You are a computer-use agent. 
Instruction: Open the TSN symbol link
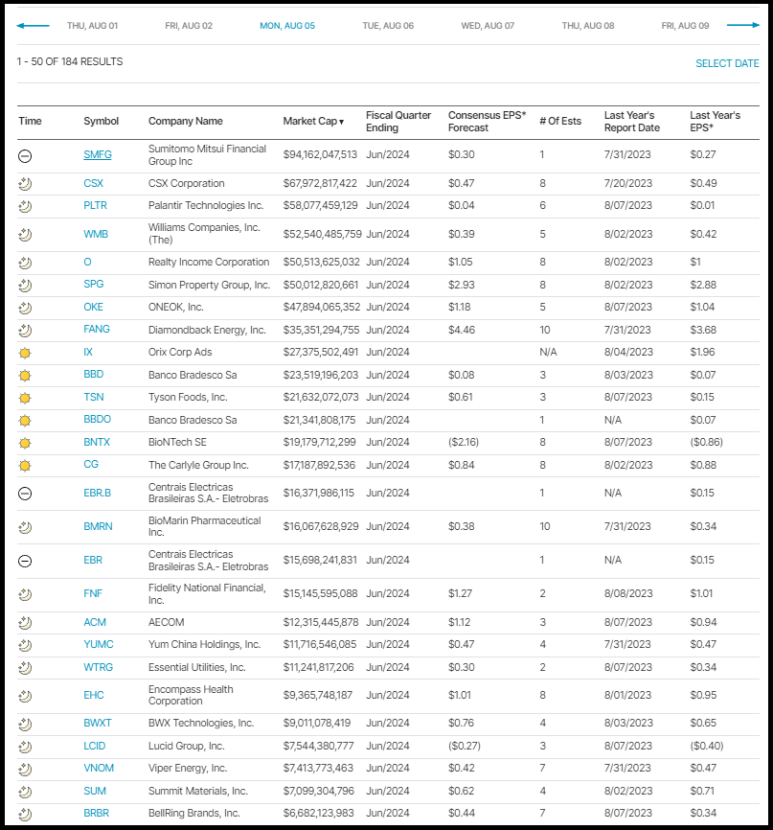(x=94, y=397)
